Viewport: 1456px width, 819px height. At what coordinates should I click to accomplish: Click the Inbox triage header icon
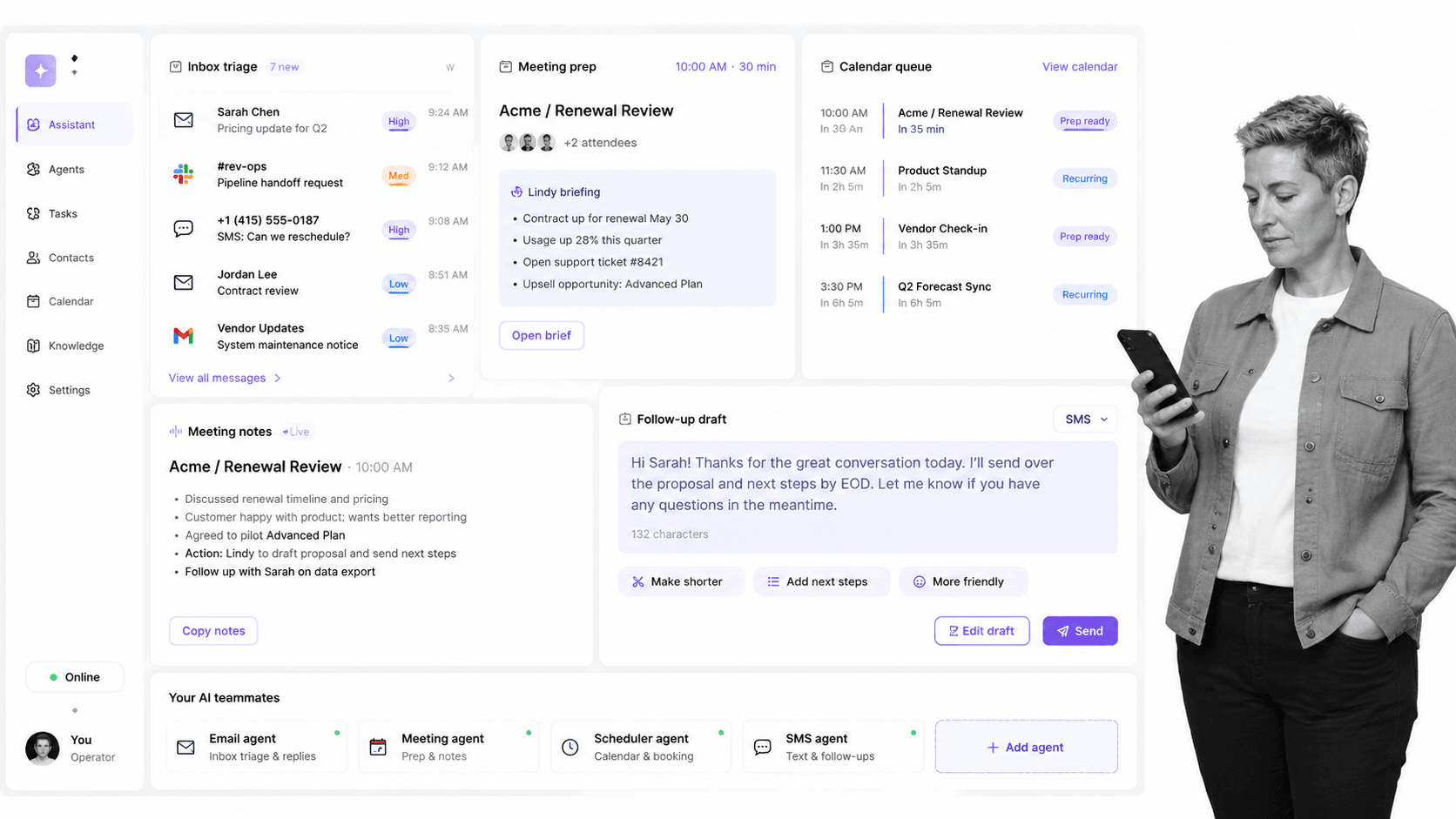pos(175,66)
